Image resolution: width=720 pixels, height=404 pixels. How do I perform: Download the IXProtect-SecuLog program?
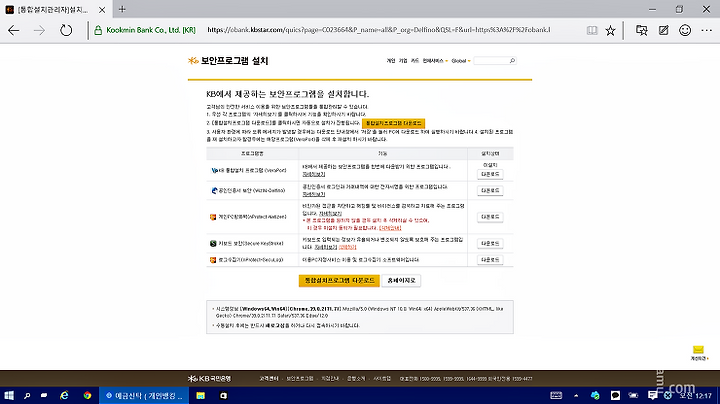pyautogui.click(x=490, y=260)
